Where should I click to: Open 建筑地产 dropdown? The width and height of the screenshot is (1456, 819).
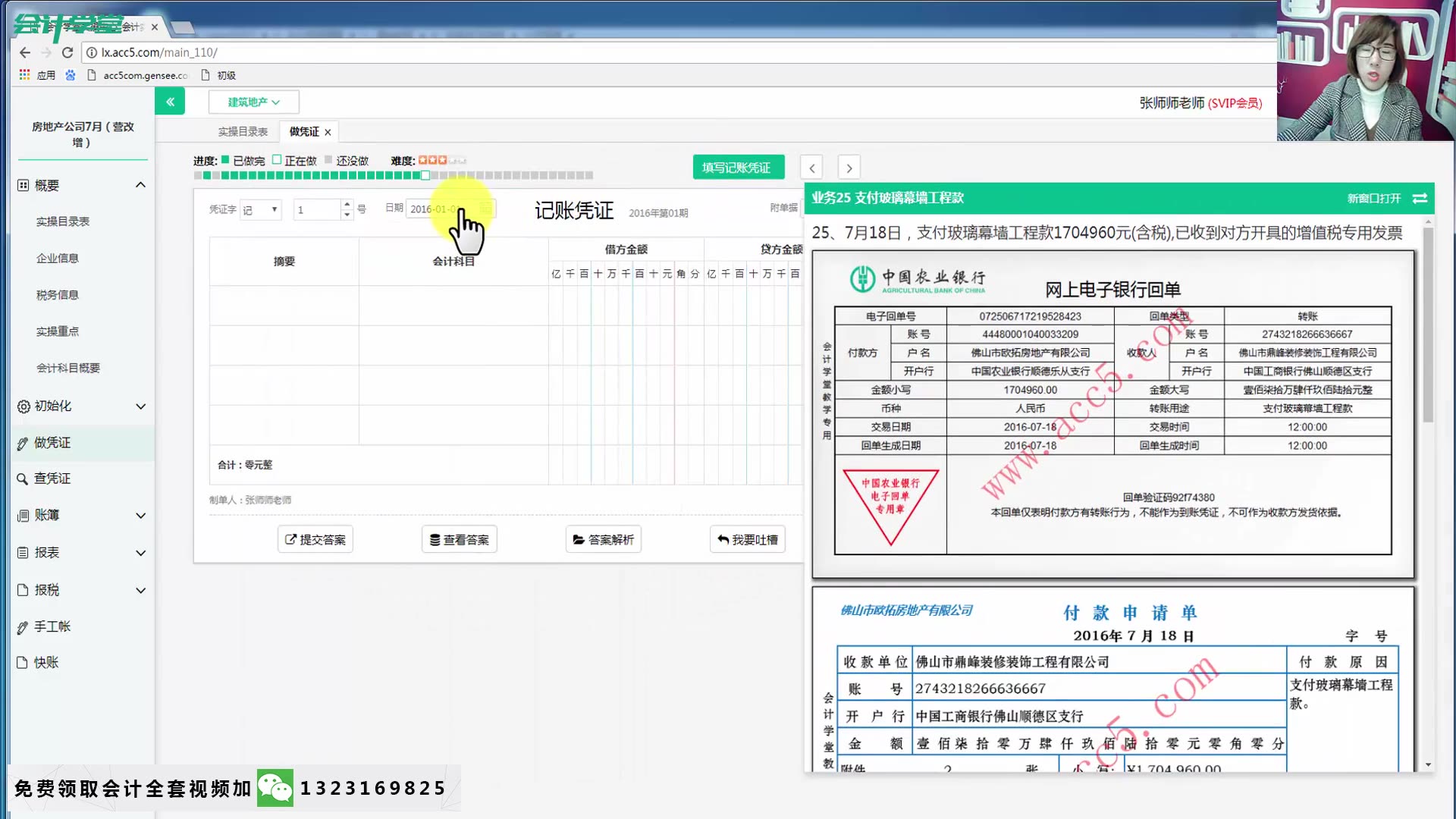[x=253, y=102]
